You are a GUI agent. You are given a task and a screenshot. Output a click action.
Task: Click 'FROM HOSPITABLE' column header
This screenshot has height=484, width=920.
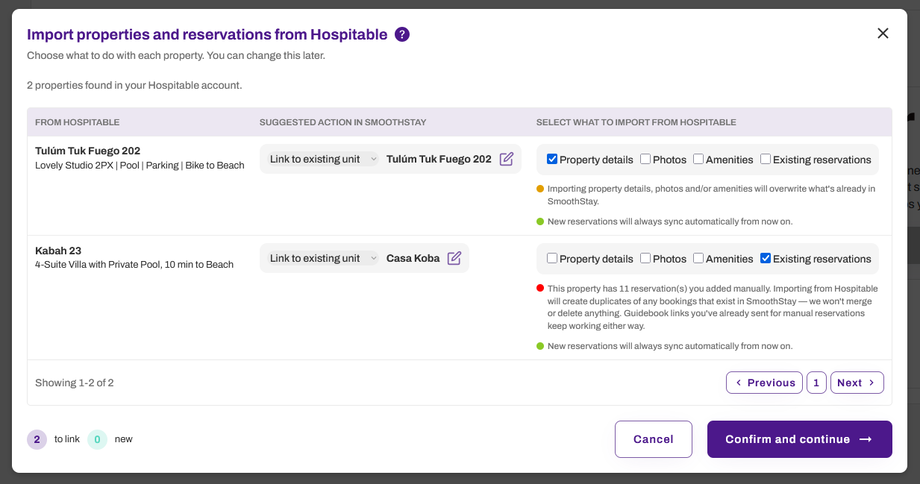77,122
